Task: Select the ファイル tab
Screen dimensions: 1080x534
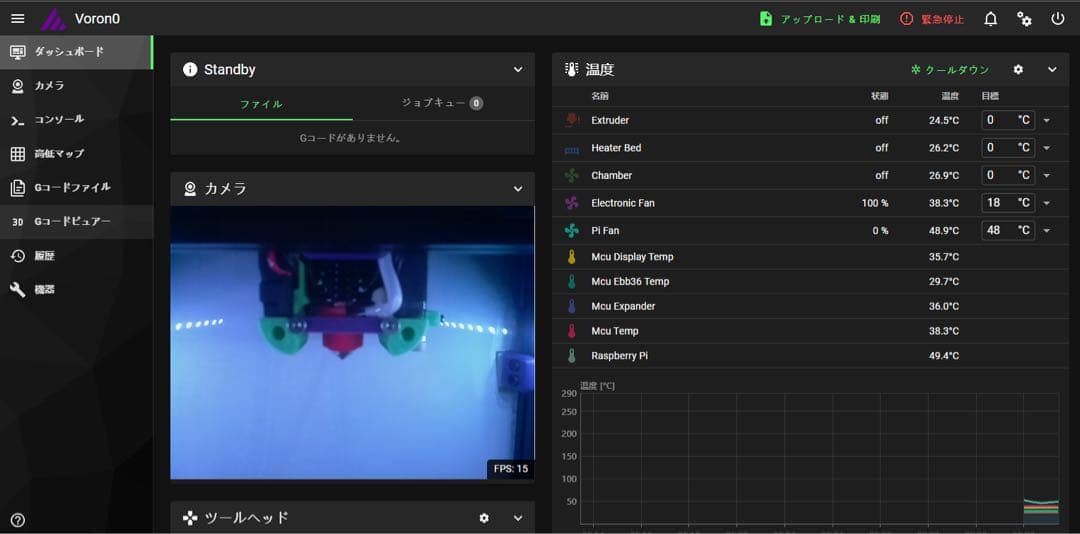Action: coord(261,104)
